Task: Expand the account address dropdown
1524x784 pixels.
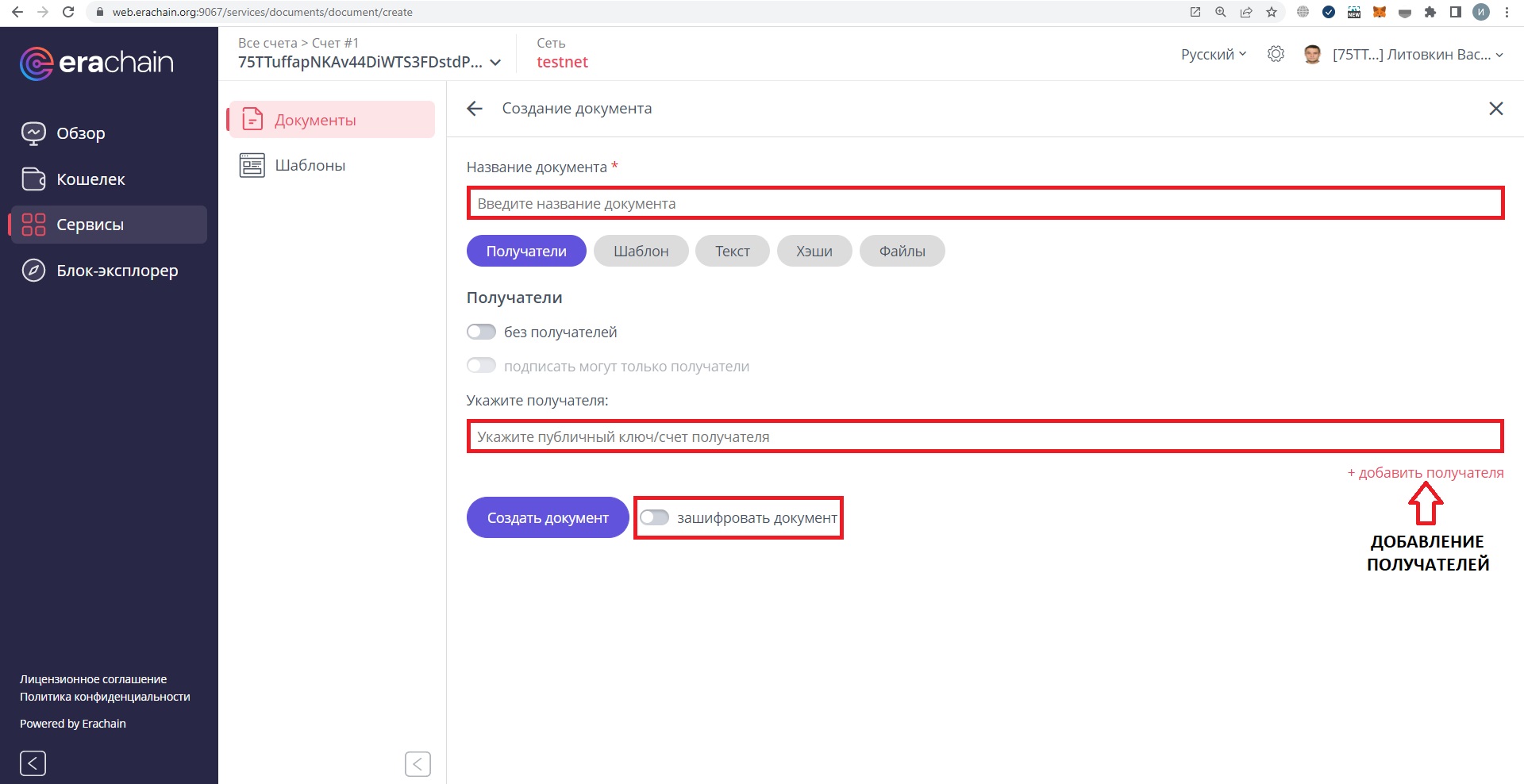Action: 495,63
